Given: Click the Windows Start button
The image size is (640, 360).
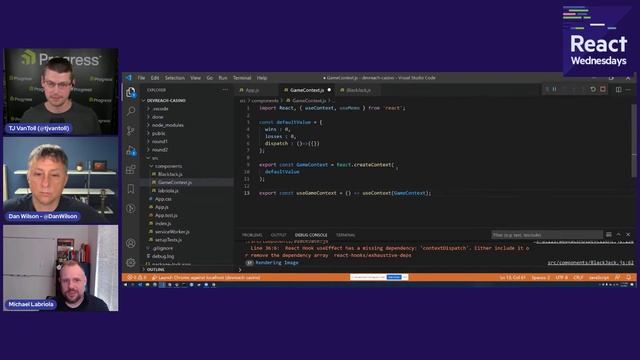Looking at the screenshot, I should coord(126,284).
